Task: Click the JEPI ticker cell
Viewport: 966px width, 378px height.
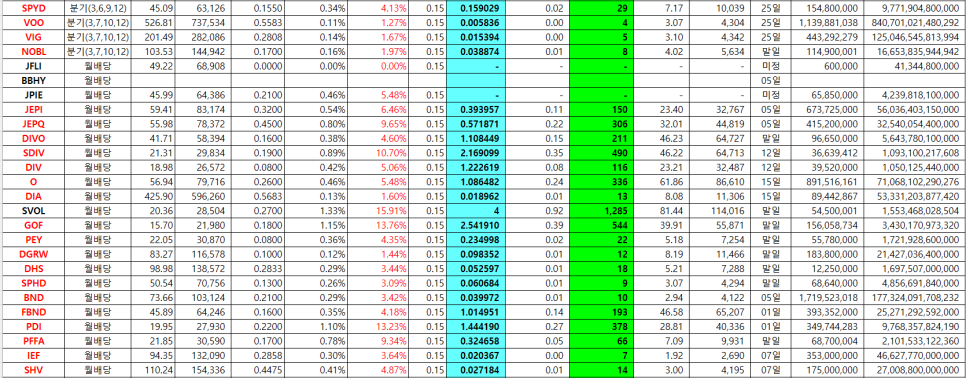Action: click(33, 110)
